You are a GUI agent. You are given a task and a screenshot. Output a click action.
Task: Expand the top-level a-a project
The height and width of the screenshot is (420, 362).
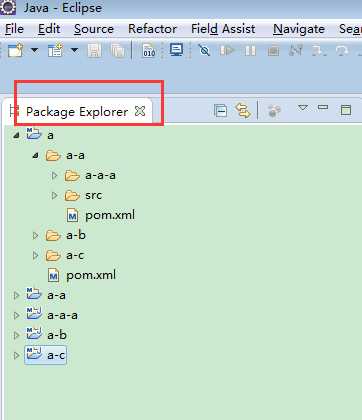point(16,295)
